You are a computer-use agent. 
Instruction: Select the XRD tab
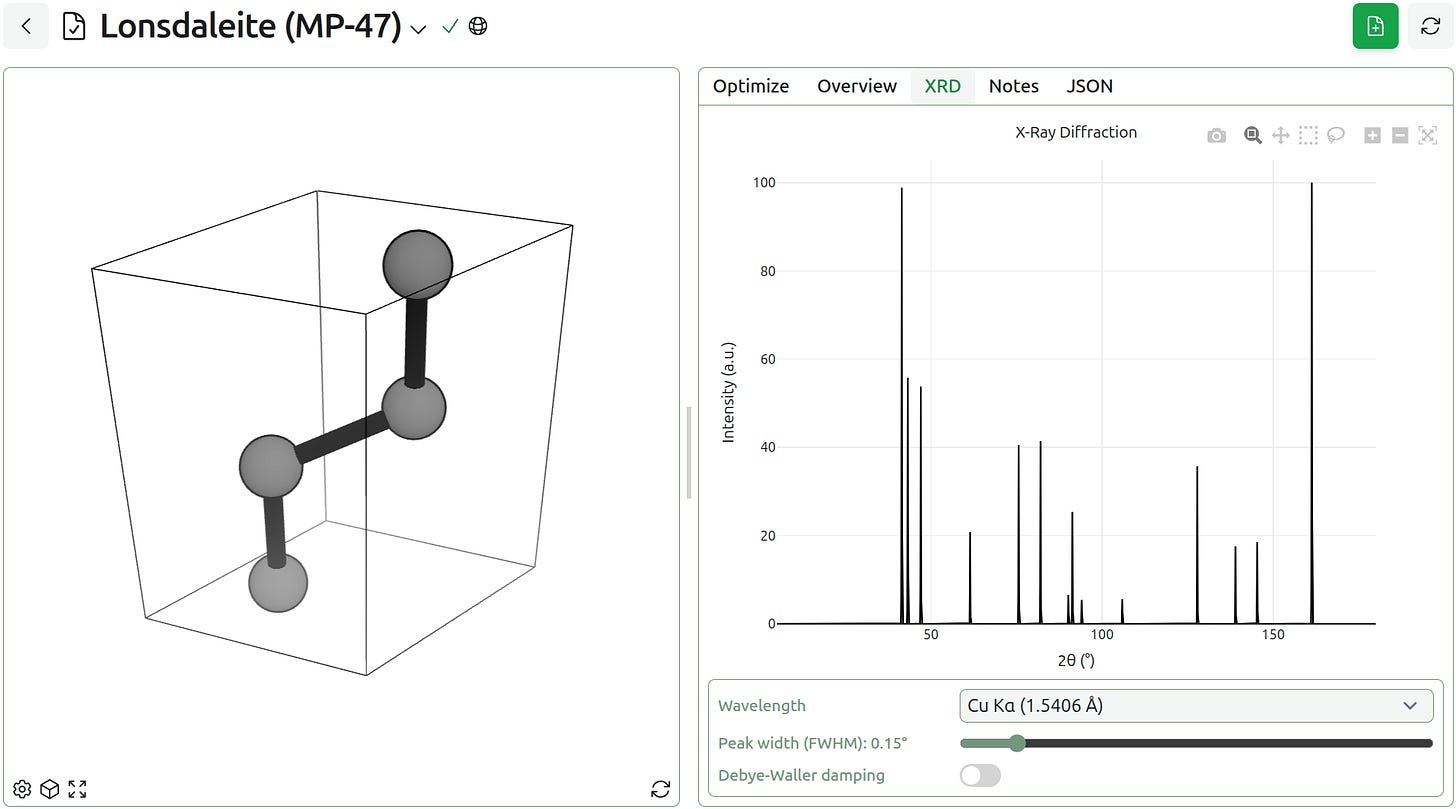pyautogui.click(x=943, y=86)
